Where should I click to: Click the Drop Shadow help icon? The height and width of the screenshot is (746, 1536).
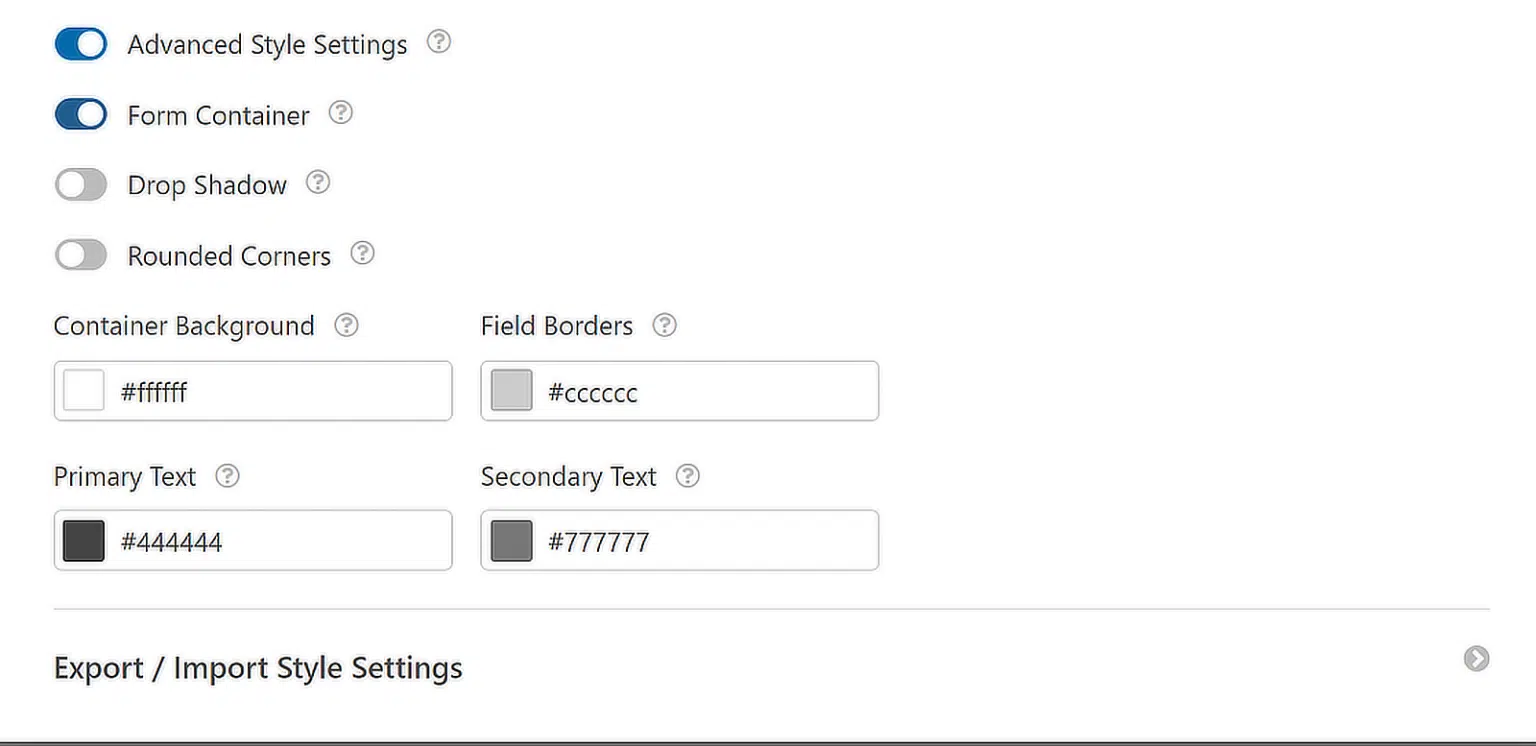[x=318, y=182]
